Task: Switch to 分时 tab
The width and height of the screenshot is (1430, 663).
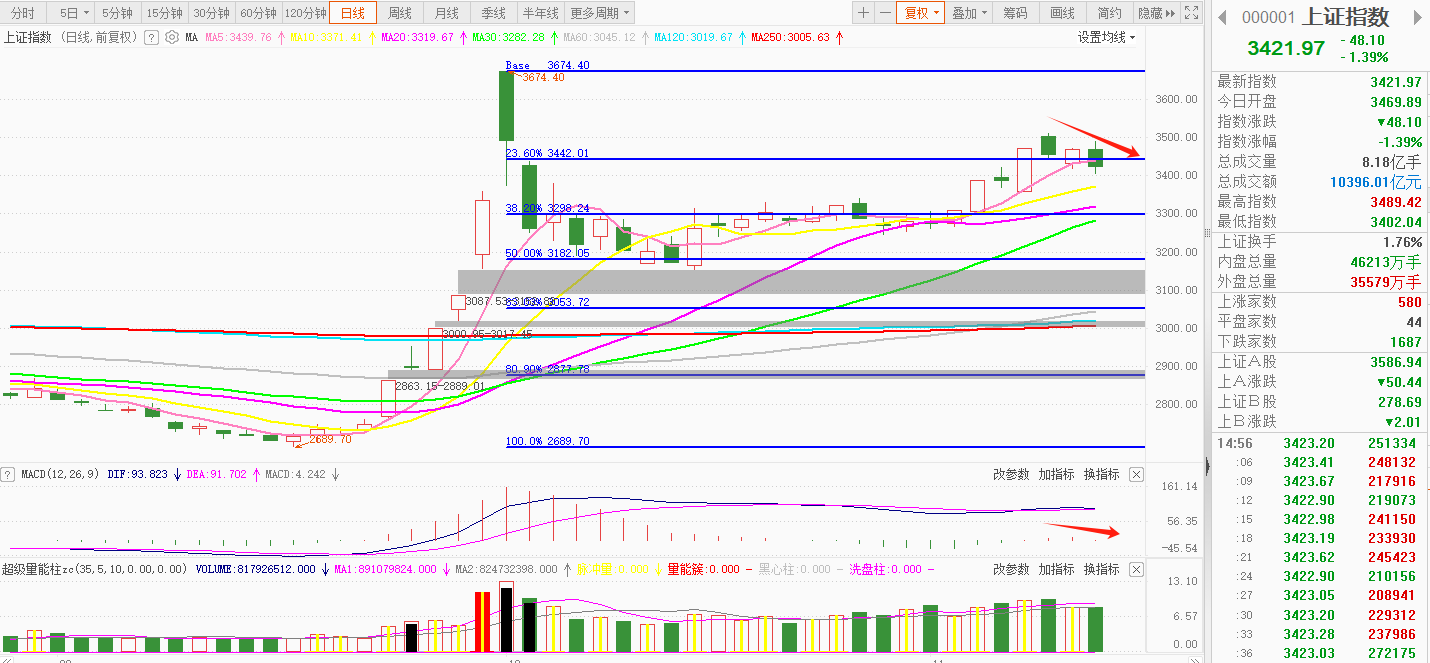Action: tap(22, 13)
